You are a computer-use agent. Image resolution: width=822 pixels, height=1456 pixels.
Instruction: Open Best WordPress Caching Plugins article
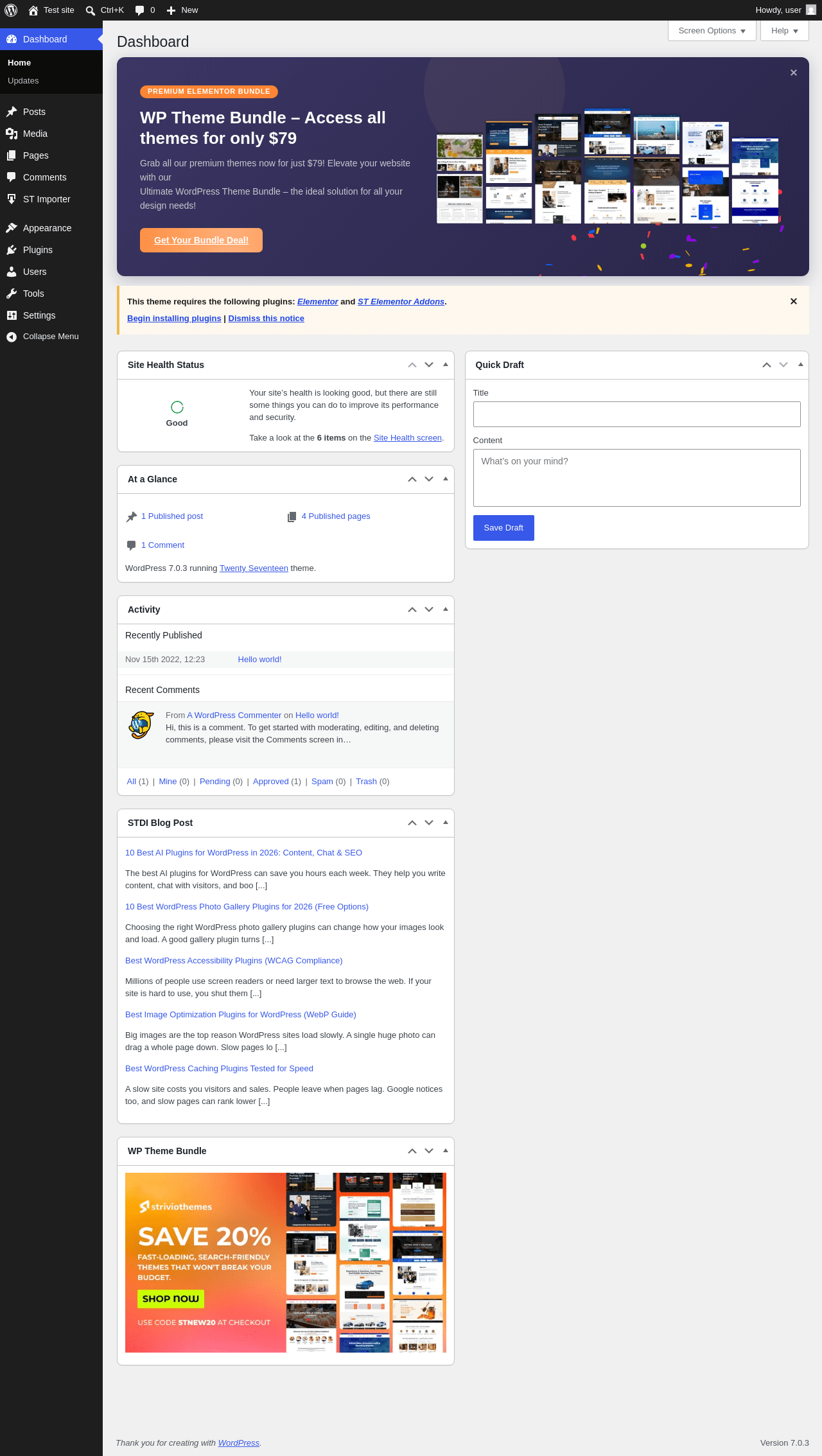[219, 1069]
